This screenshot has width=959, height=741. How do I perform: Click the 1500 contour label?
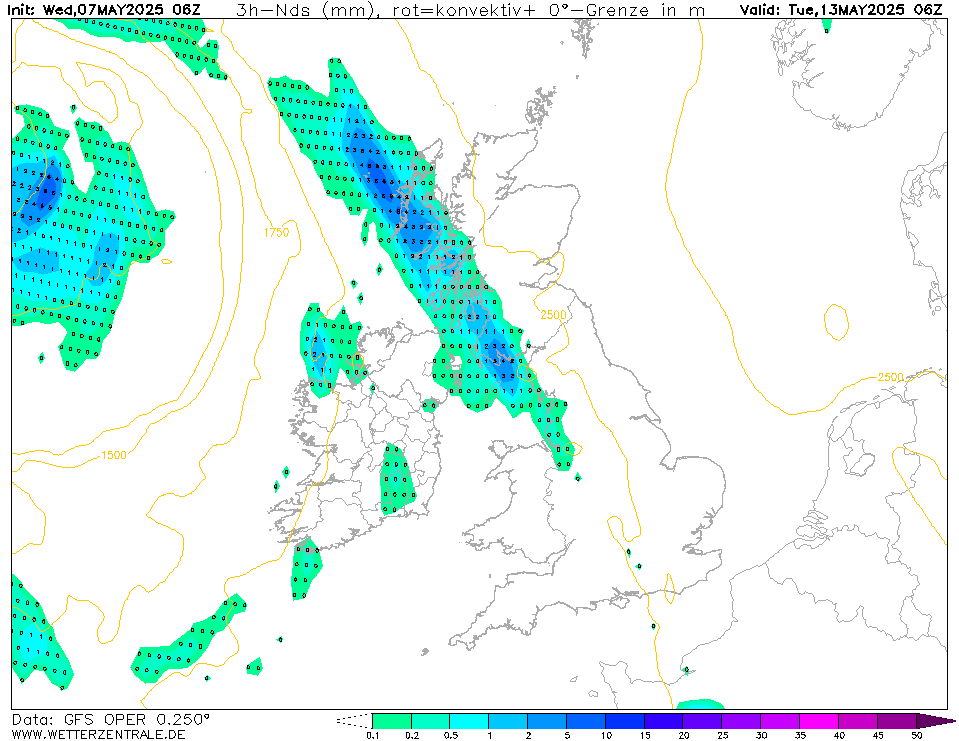pyautogui.click(x=114, y=455)
